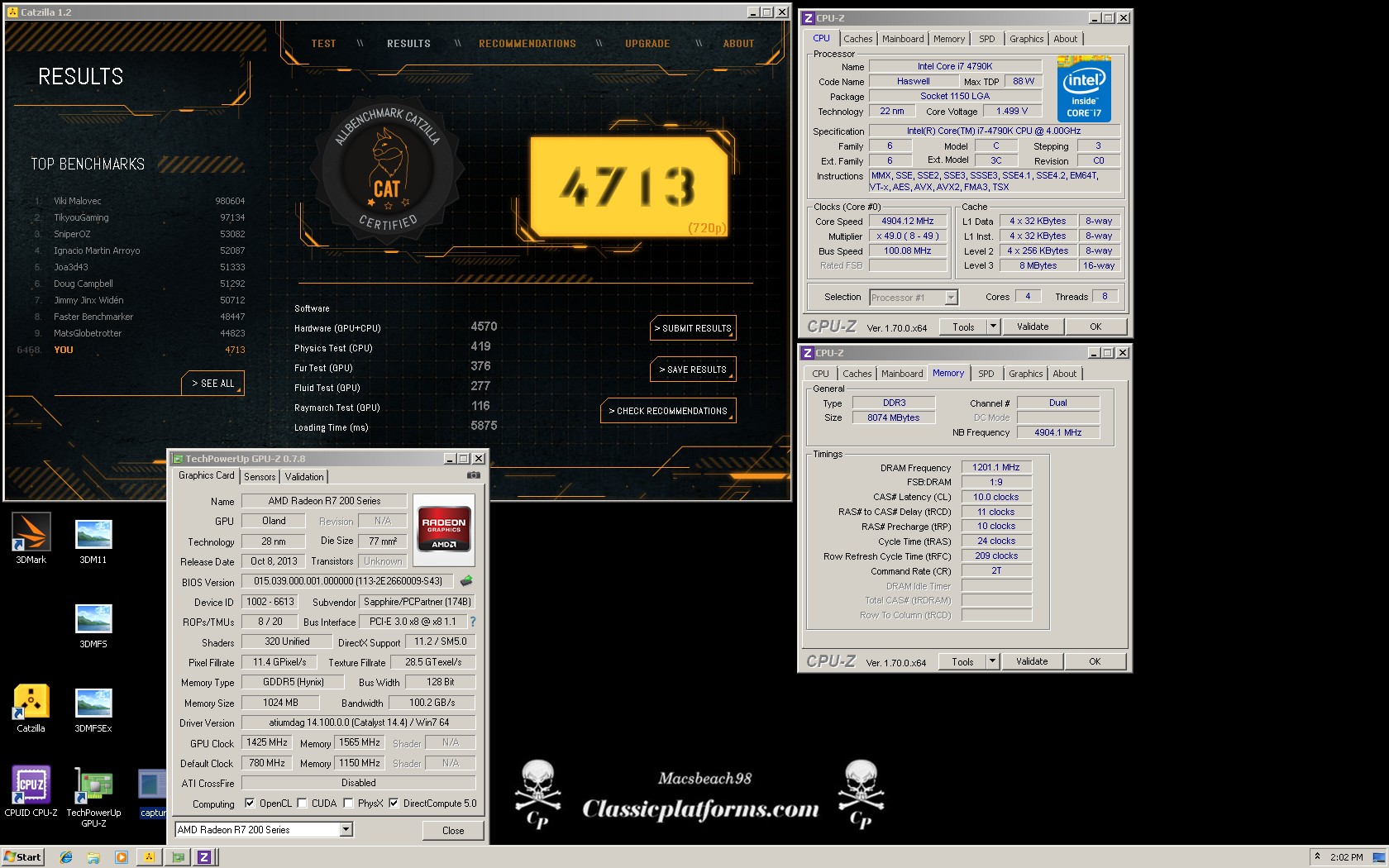The width and height of the screenshot is (1389, 868).
Task: Switch to Validation tab in GPU-Z
Action: tap(304, 477)
